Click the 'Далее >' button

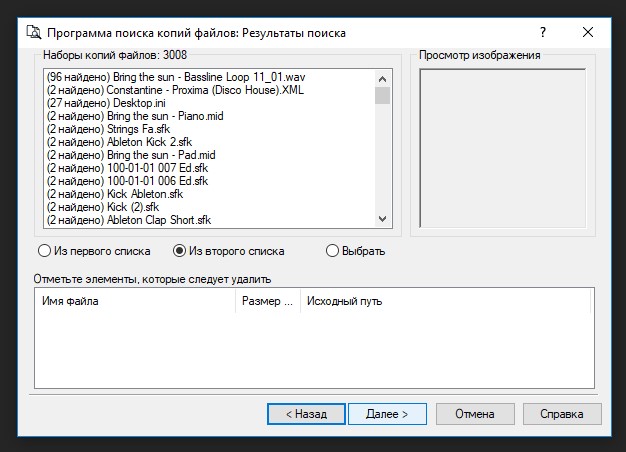tap(387, 414)
